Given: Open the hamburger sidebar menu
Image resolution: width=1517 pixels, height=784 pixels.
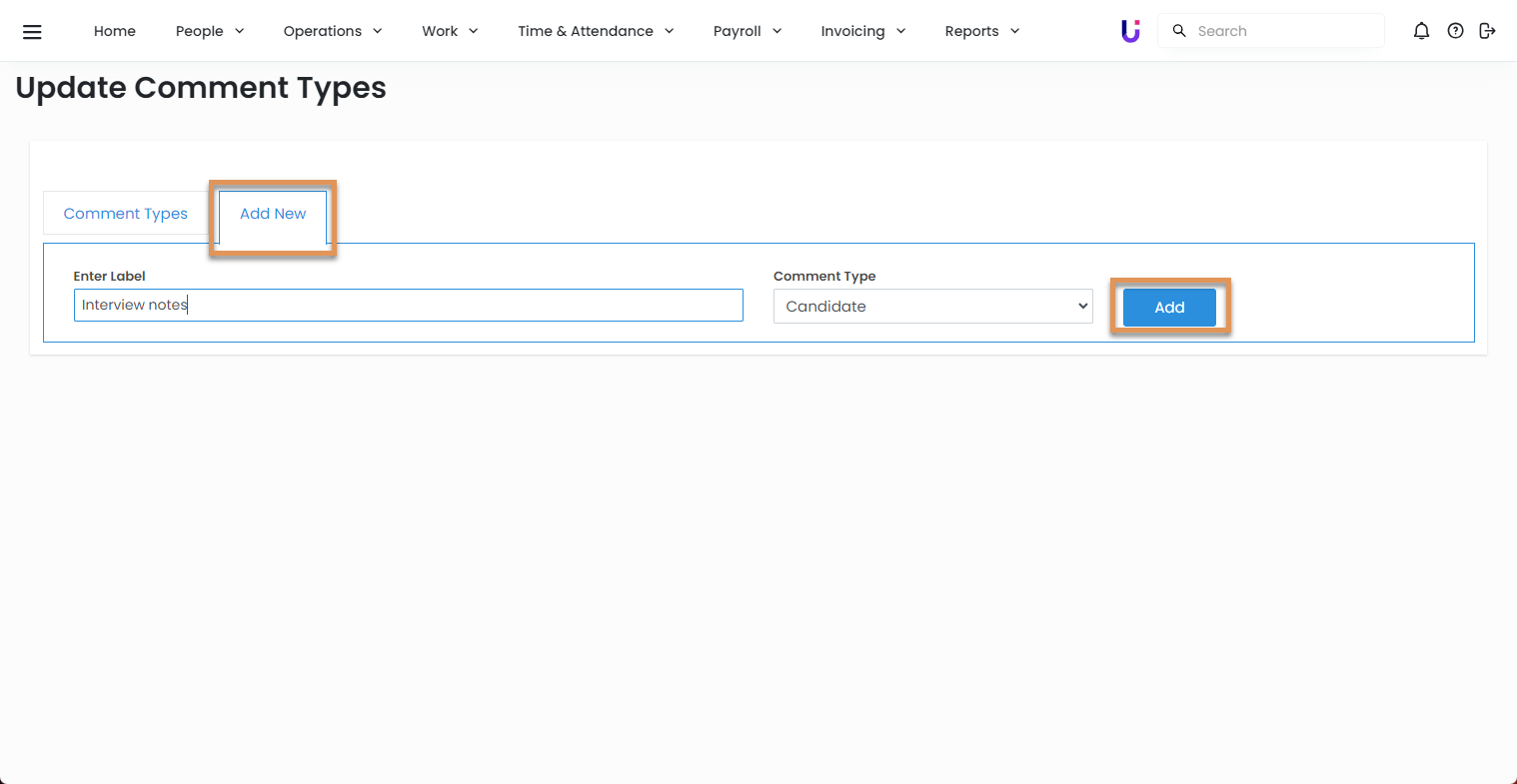Looking at the screenshot, I should point(32,32).
